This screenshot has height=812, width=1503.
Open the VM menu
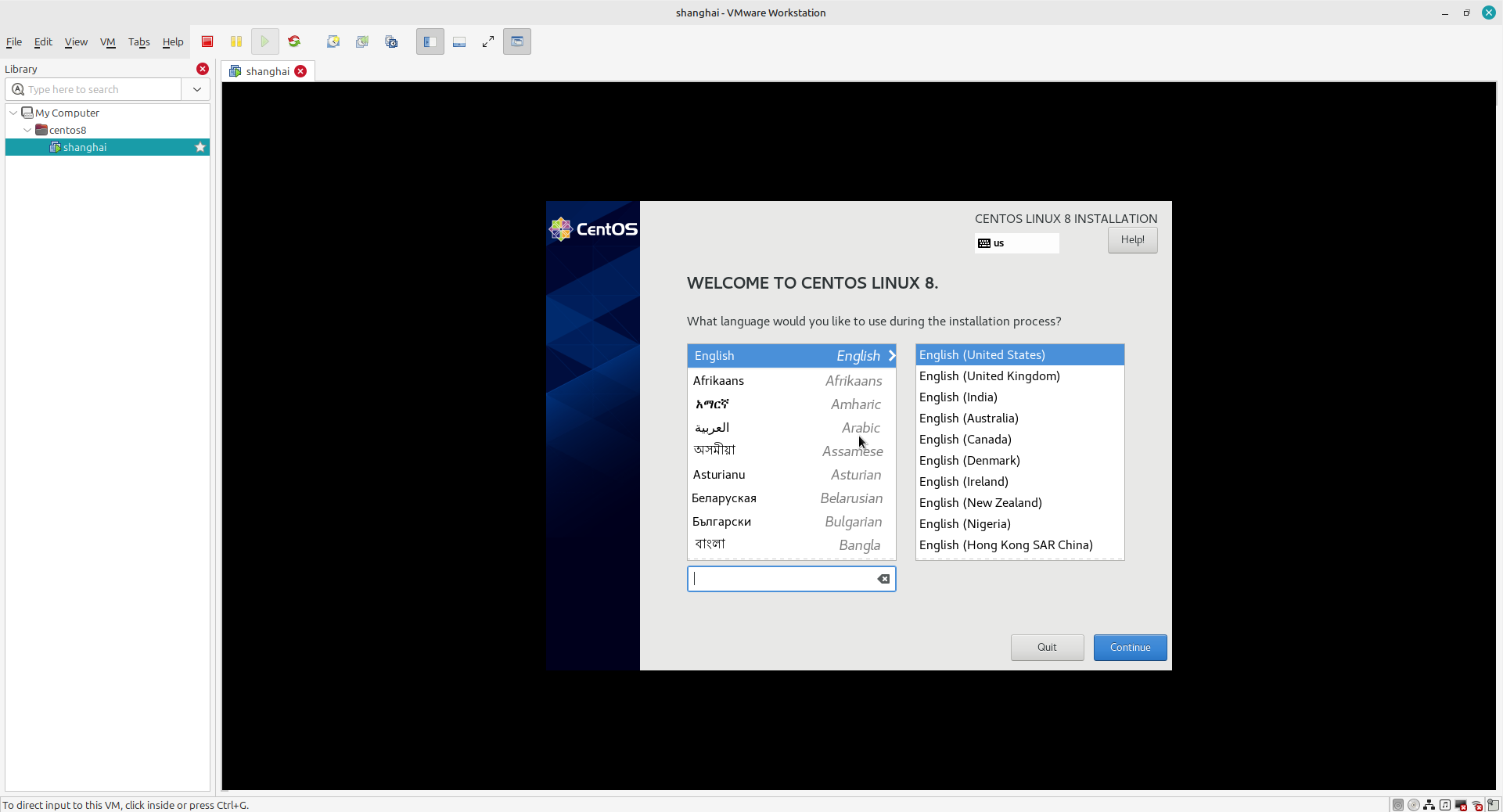coord(108,42)
